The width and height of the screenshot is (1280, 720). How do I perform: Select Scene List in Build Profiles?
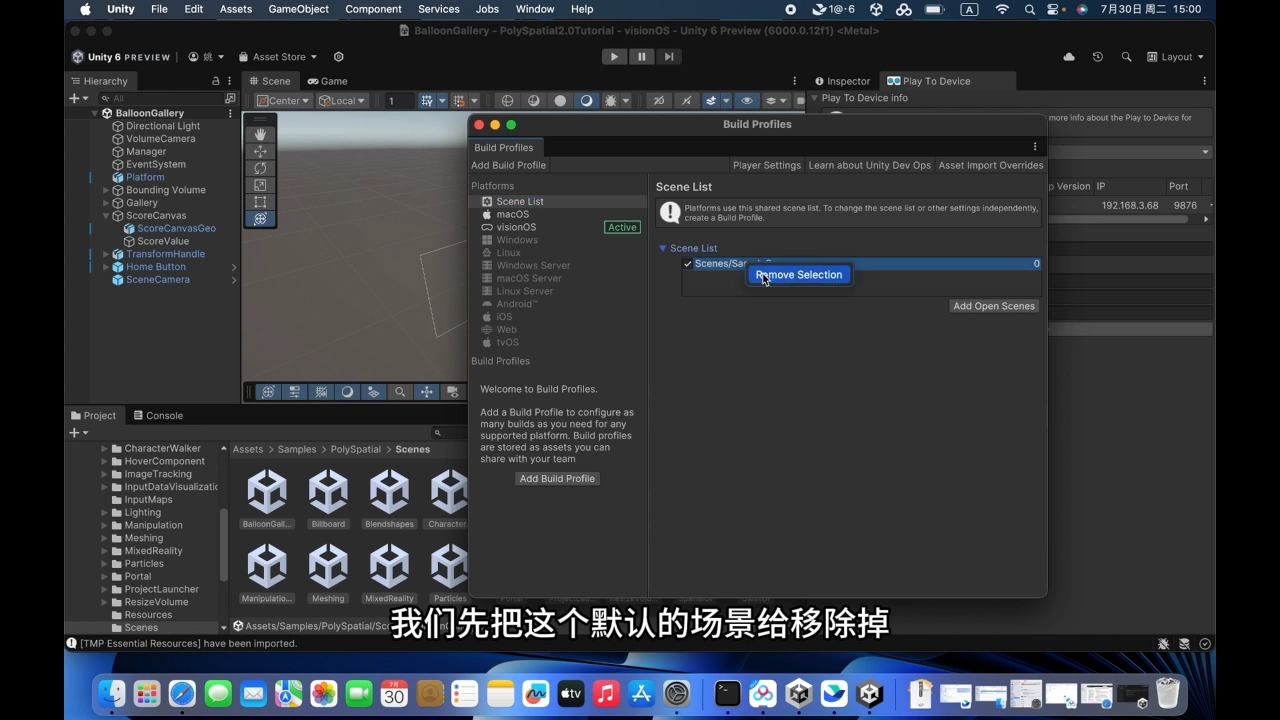click(558, 201)
